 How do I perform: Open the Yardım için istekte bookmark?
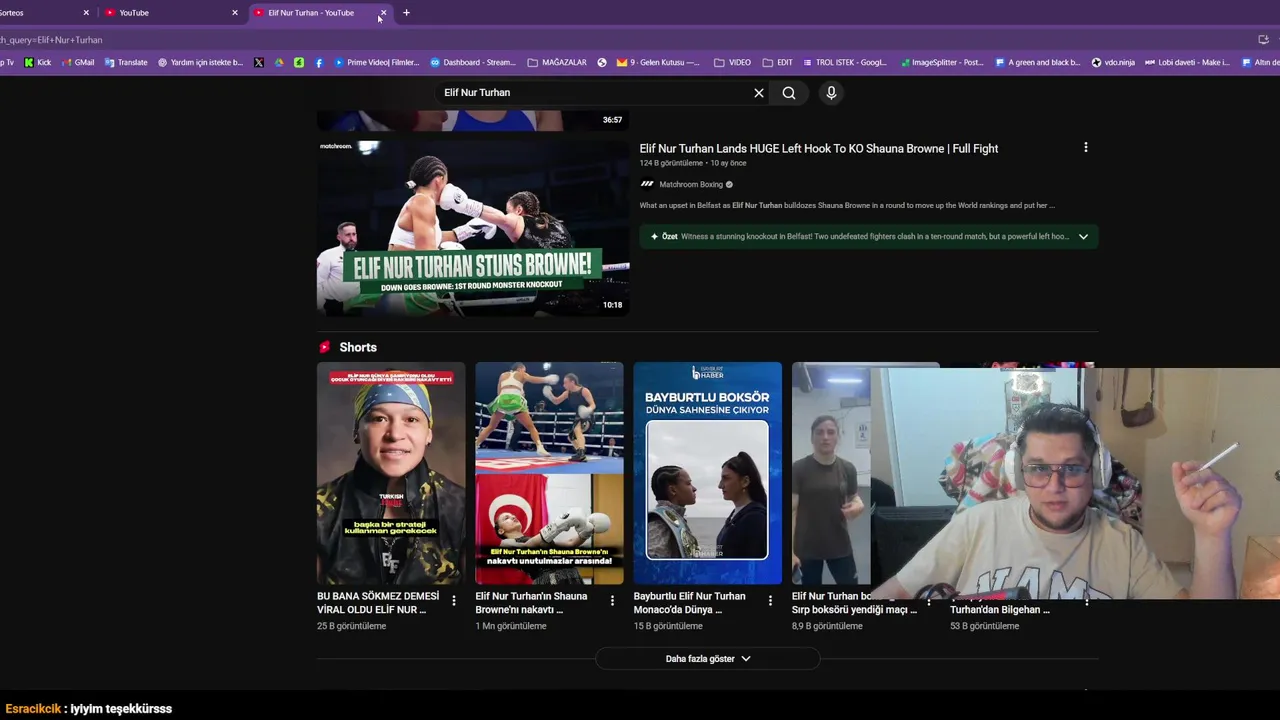200,62
